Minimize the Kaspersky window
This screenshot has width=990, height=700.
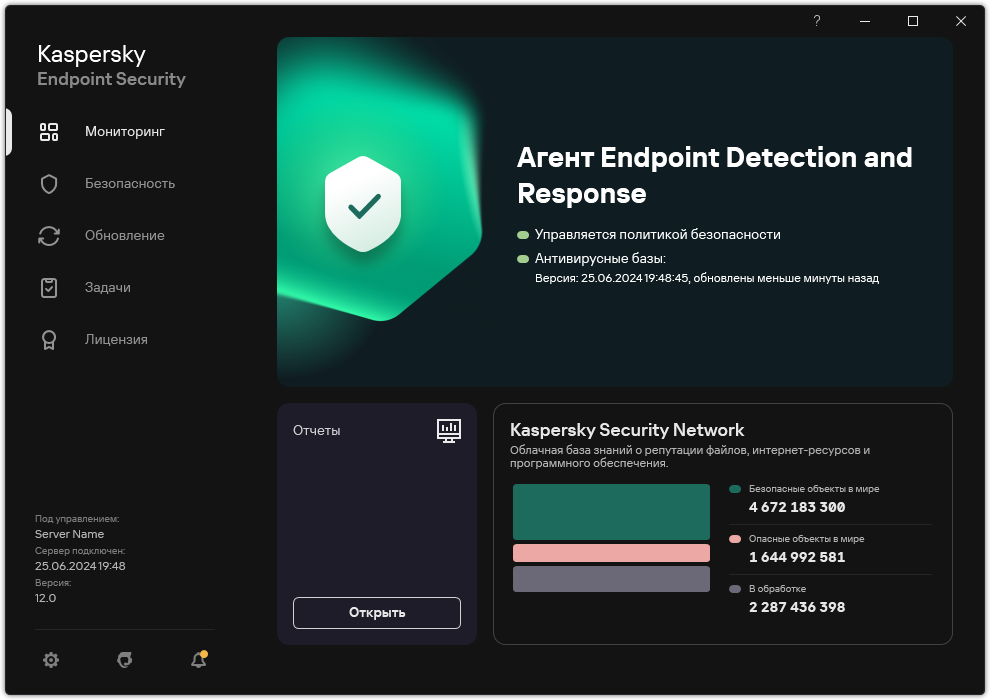865,21
